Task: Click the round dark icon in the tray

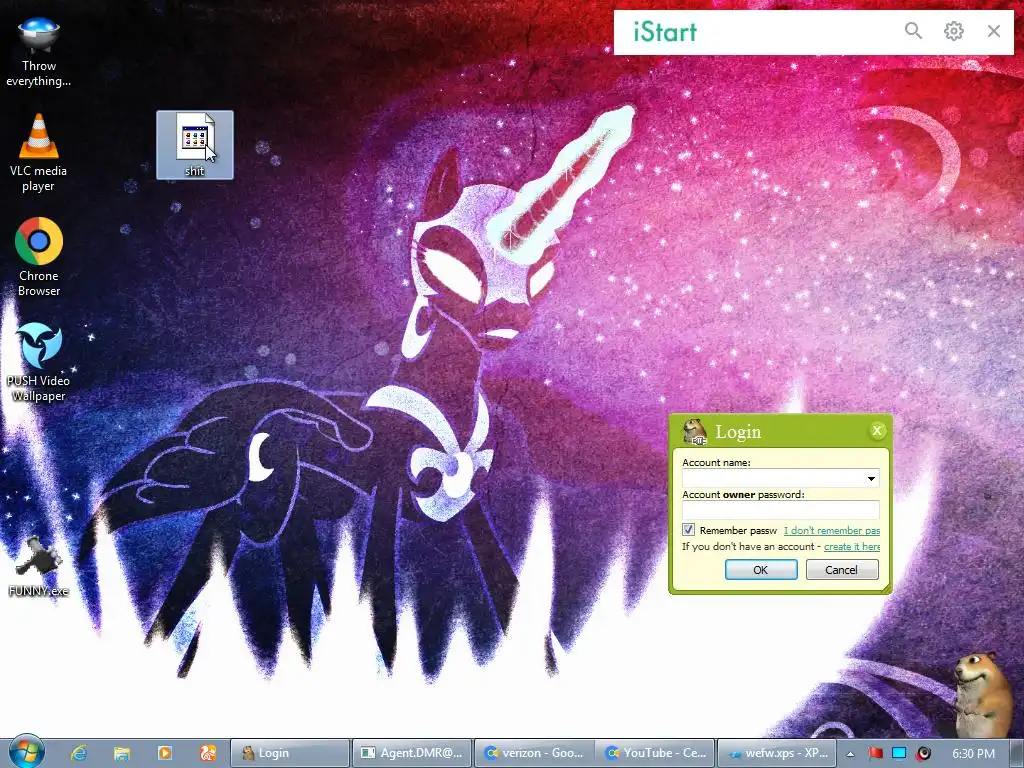Action: pyautogui.click(x=923, y=754)
